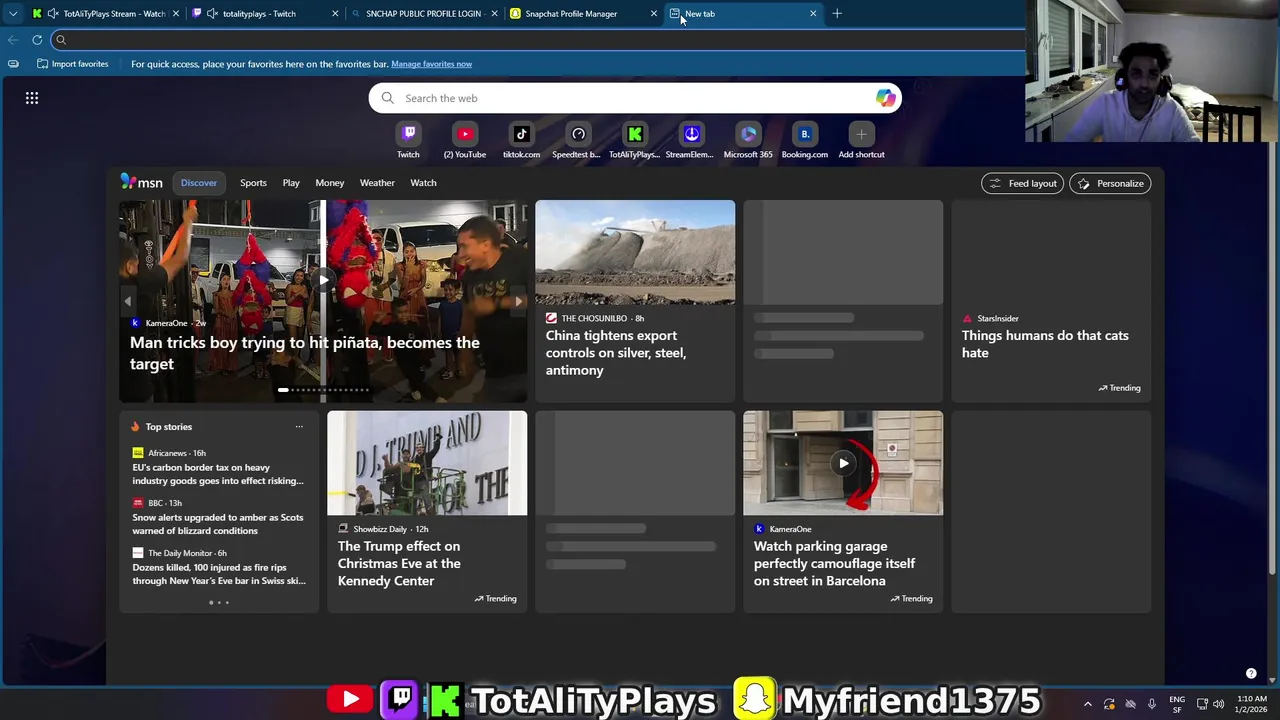This screenshot has width=1280, height=720.
Task: Play the Barcelona parking garage video
Action: click(x=844, y=463)
